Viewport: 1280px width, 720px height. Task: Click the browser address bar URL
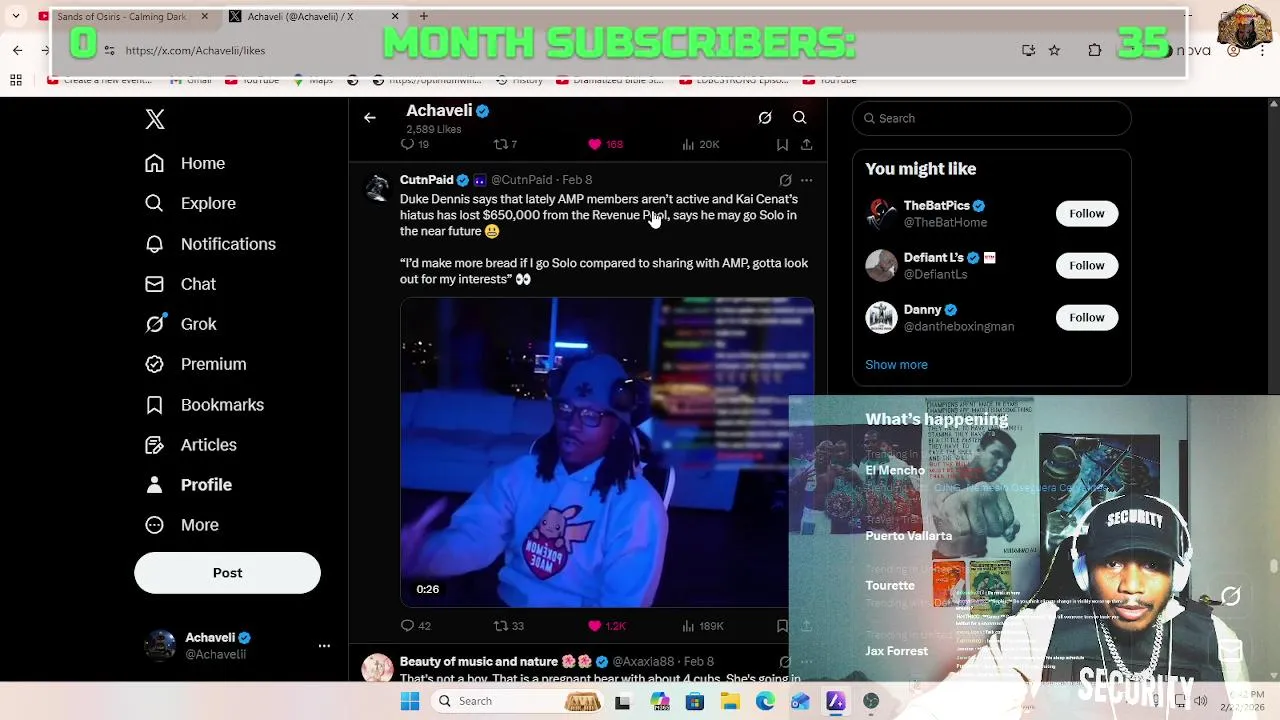pyautogui.click(x=195, y=50)
